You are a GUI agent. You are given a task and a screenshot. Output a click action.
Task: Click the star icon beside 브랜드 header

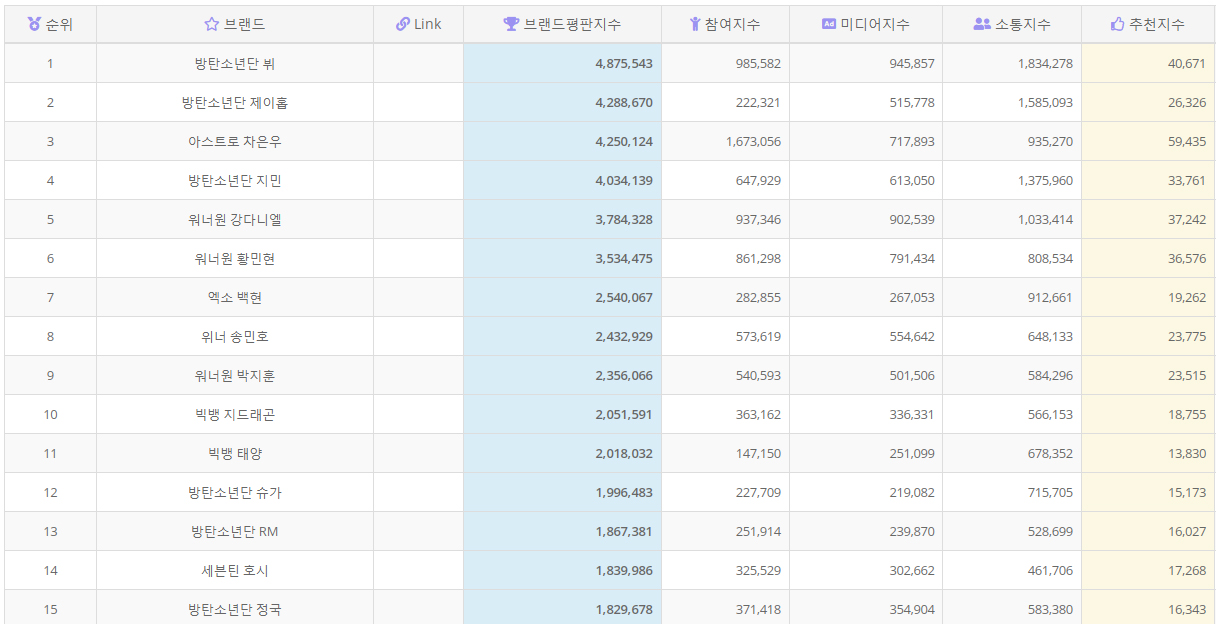(211, 24)
